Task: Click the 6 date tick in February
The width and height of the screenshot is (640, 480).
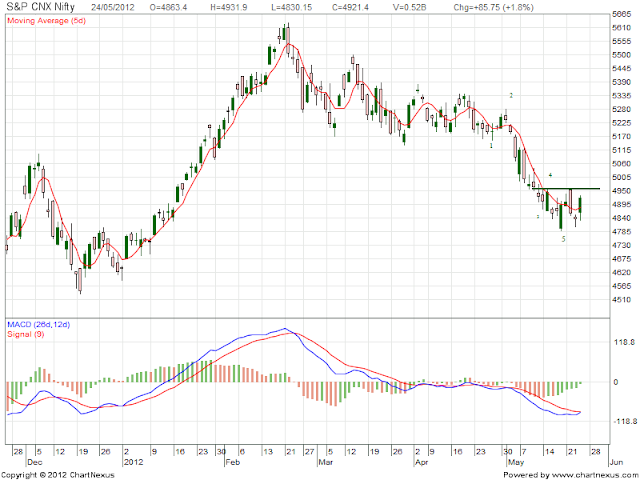Action: pos(242,452)
